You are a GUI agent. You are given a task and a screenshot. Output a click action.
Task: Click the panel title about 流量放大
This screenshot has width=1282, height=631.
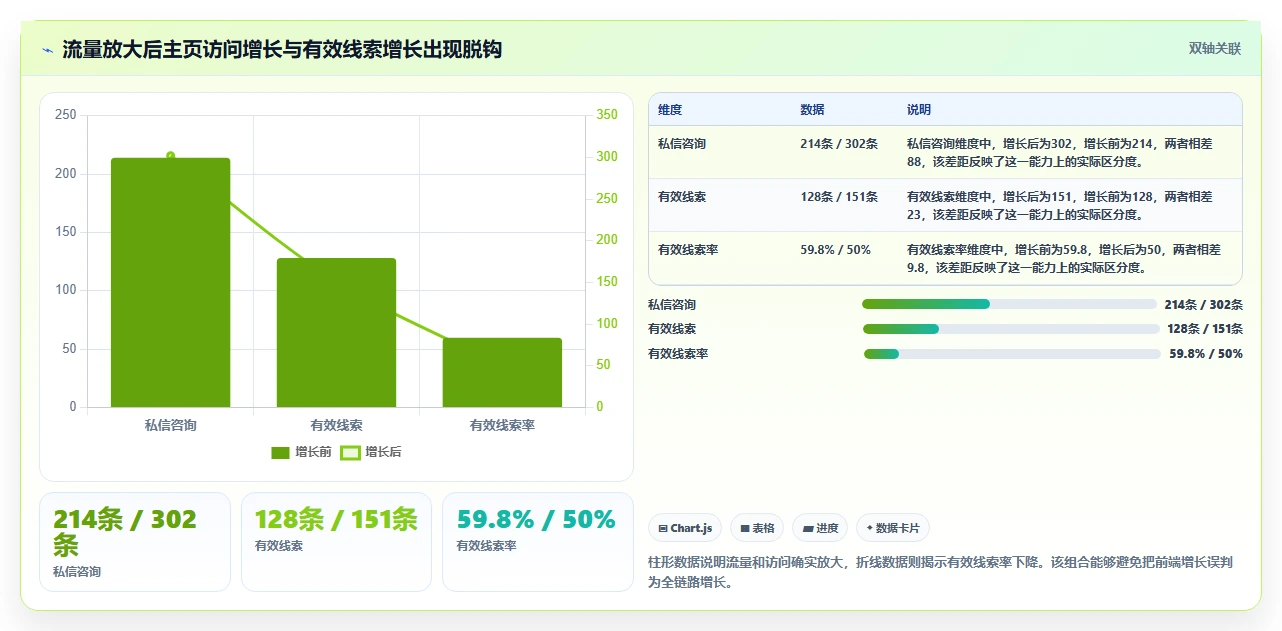[x=282, y=49]
